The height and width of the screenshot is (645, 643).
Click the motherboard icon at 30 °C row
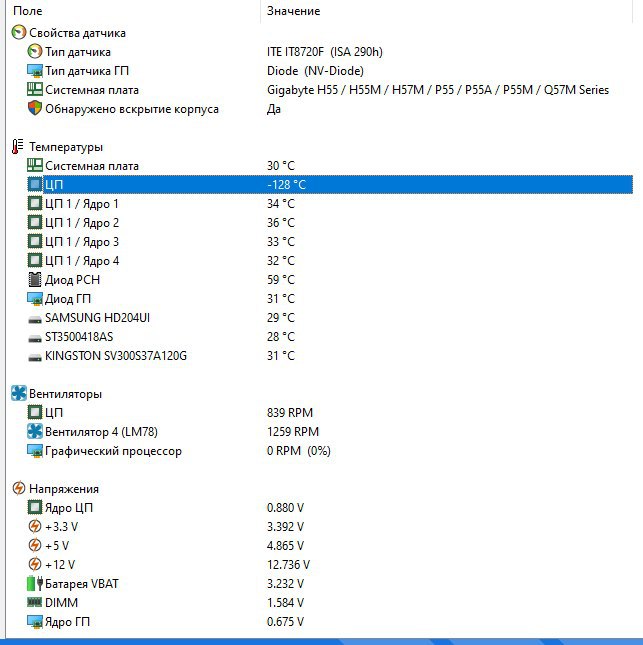click(x=35, y=166)
